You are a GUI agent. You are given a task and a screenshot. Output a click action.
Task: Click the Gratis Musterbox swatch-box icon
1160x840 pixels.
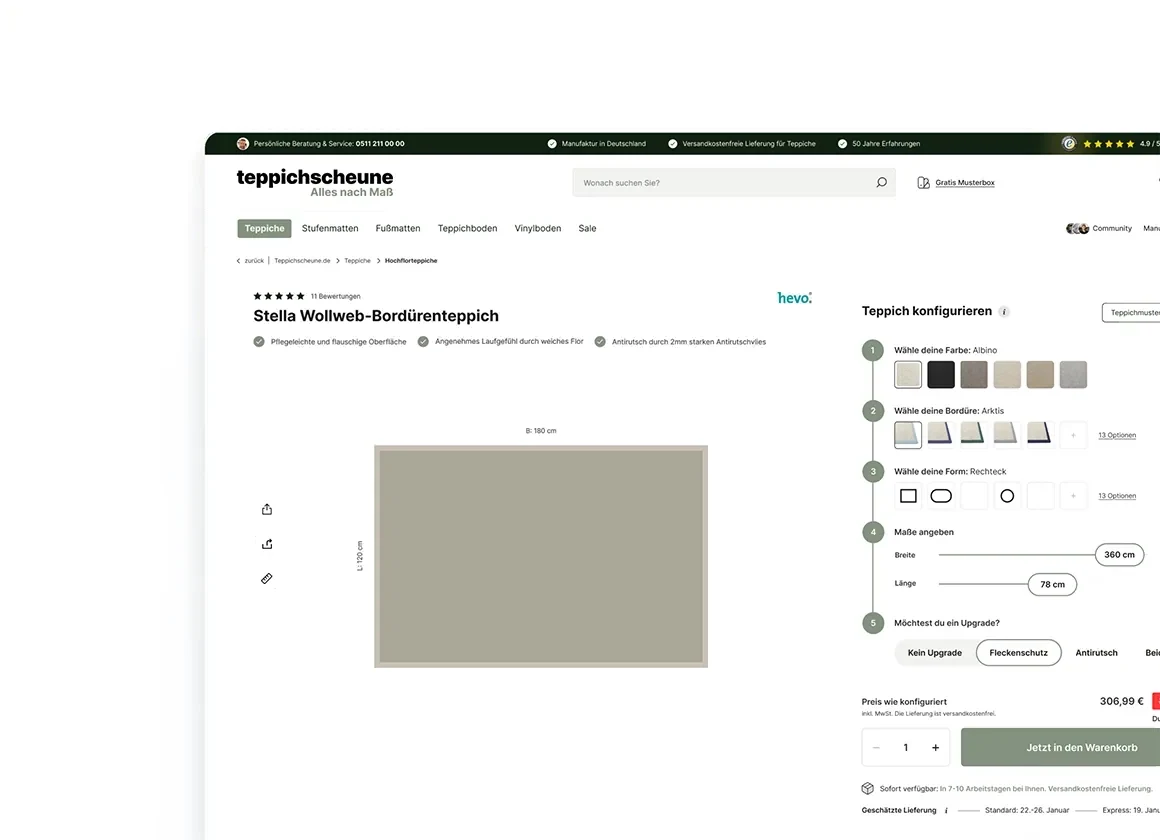click(x=923, y=183)
